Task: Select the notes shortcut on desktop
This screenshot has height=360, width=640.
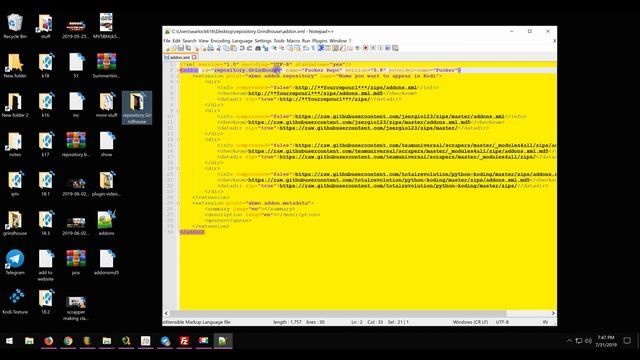Action: [15, 144]
